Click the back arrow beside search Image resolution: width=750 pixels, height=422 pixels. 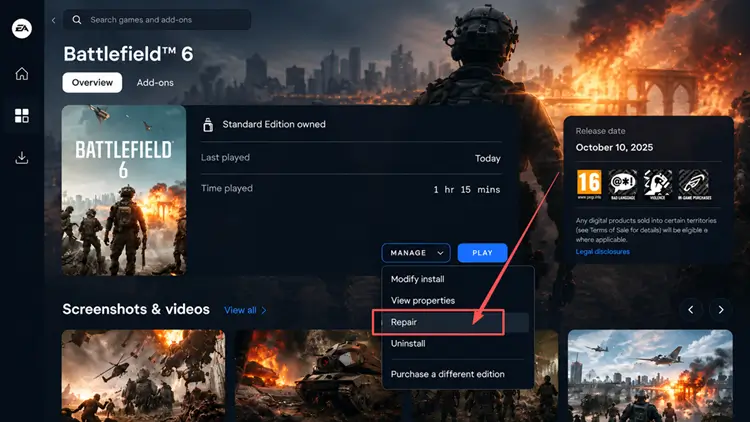tap(54, 20)
